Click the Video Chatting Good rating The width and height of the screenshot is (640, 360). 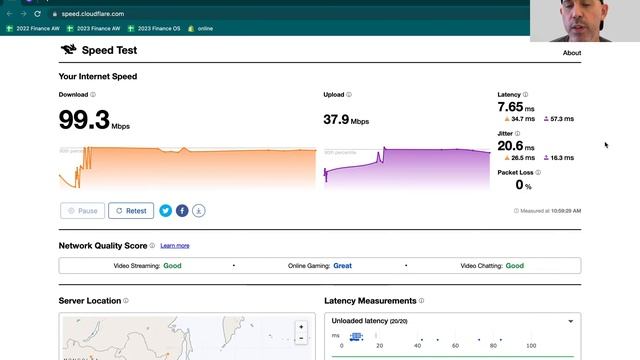click(x=515, y=266)
